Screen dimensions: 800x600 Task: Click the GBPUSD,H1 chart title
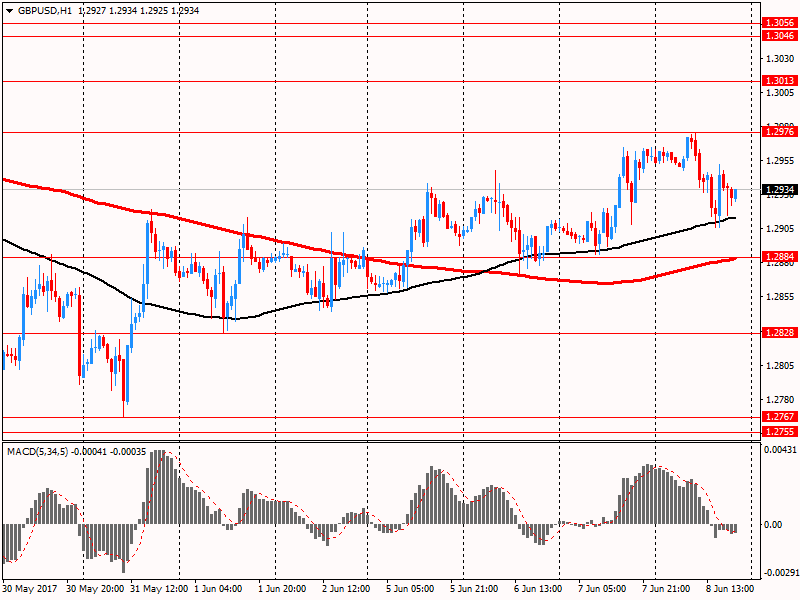point(45,11)
